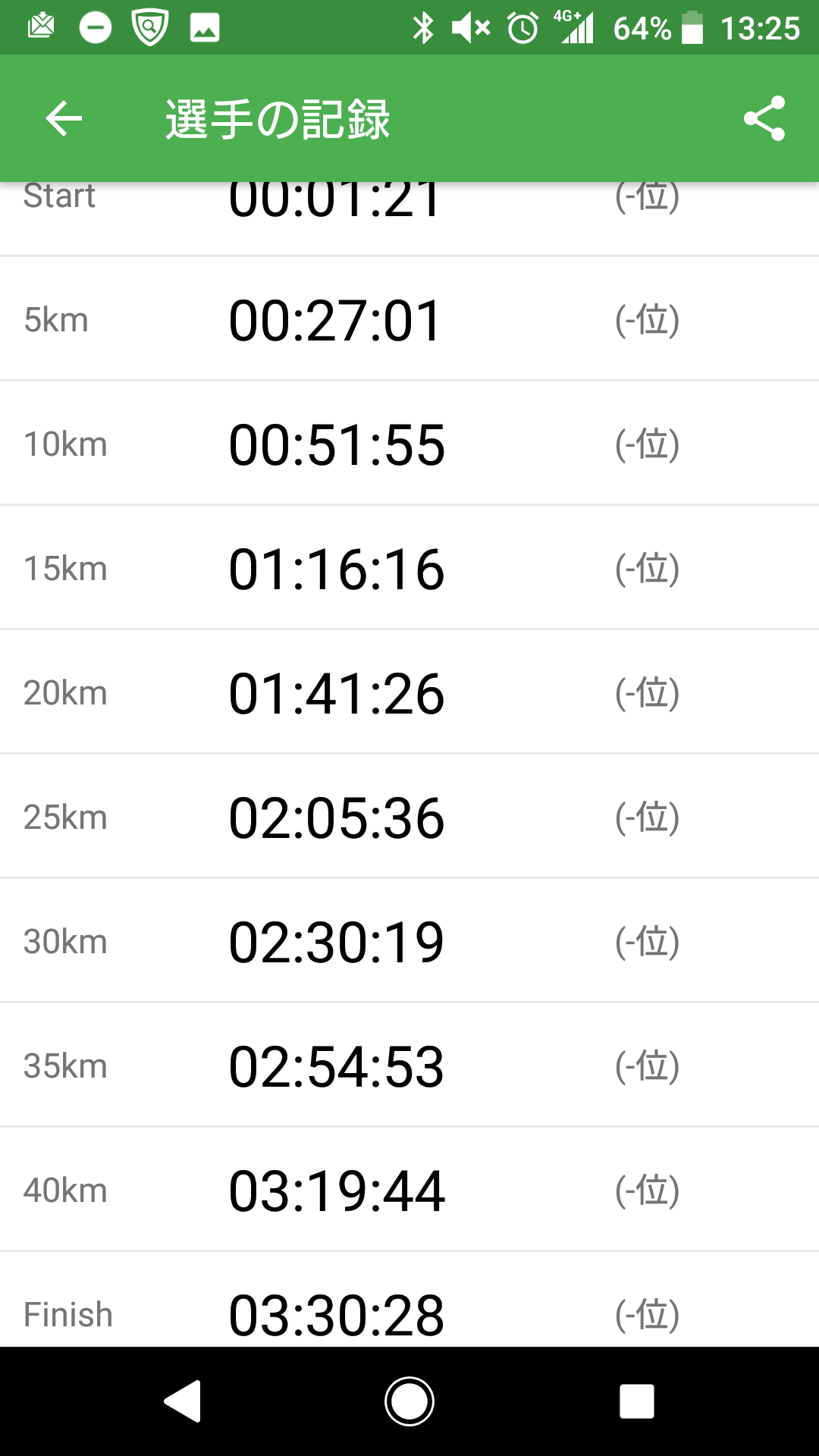This screenshot has width=819, height=1456.
Task: Select the 5km split time 00:27:01
Action: coord(335,320)
